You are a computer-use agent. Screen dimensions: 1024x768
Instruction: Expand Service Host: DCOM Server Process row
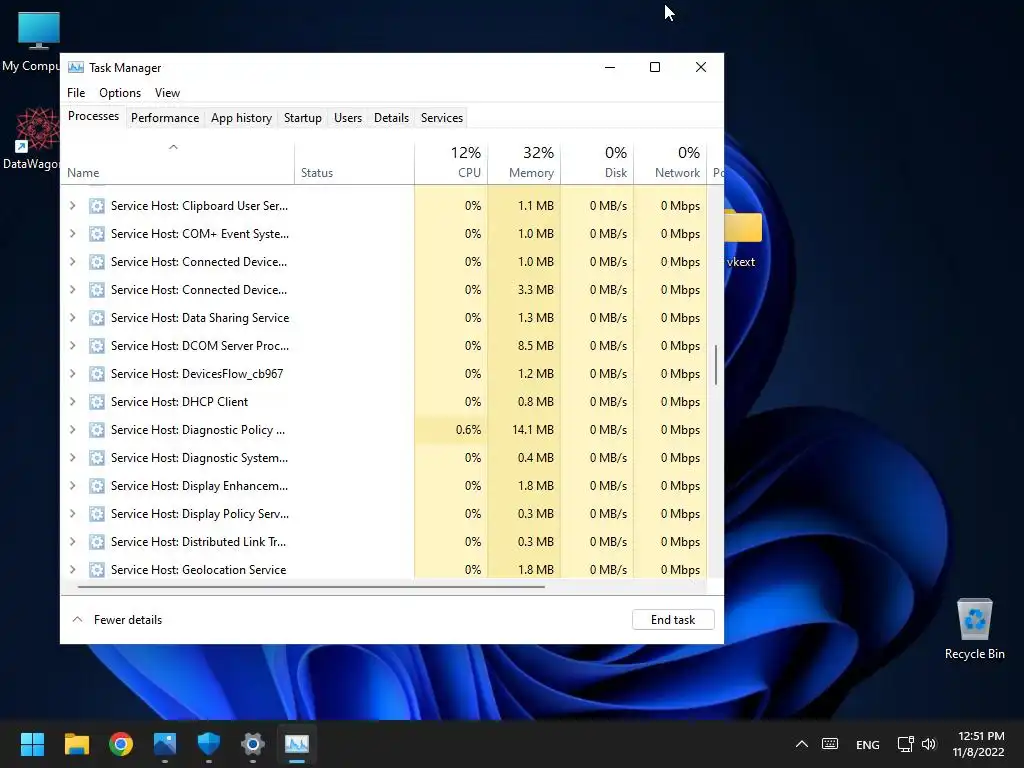click(72, 346)
